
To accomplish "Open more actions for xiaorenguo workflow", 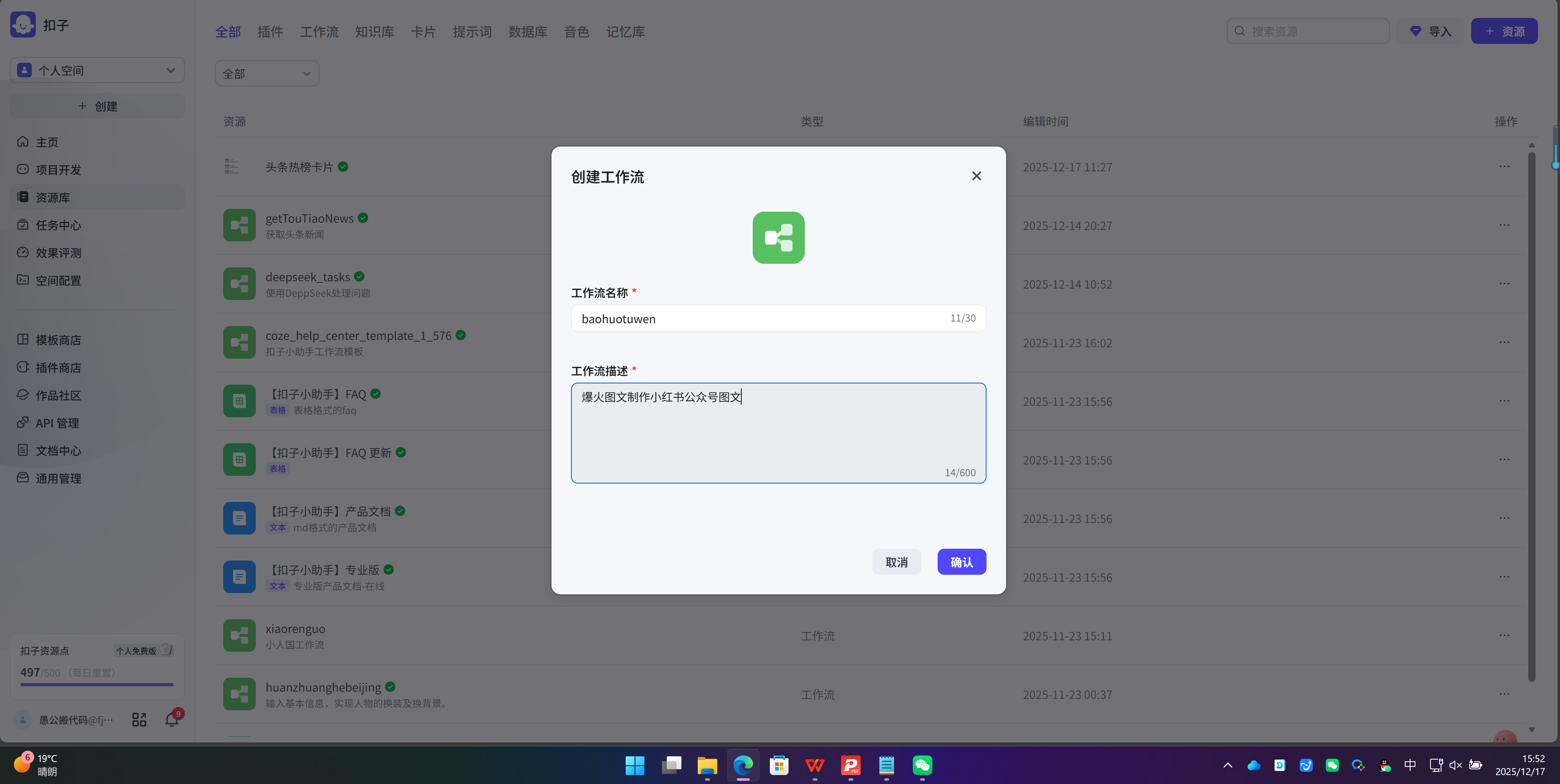I will [1505, 635].
